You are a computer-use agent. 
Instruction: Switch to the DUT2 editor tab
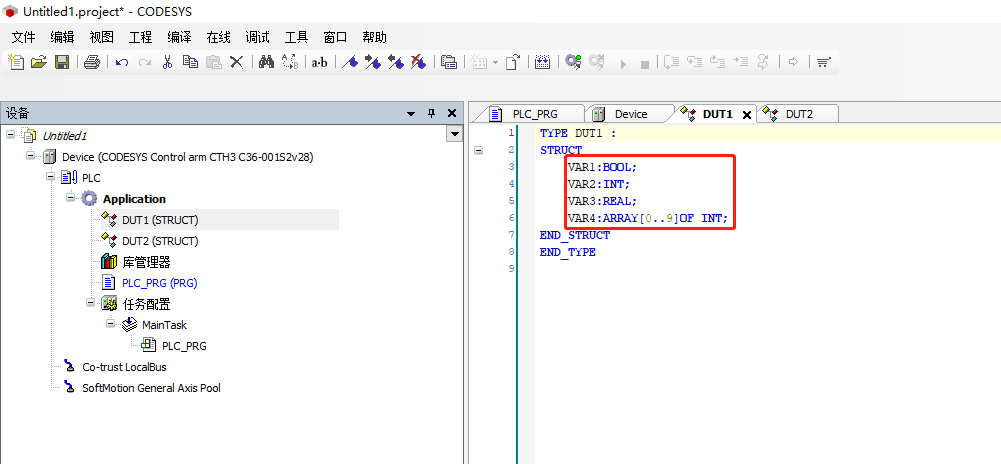click(x=797, y=114)
